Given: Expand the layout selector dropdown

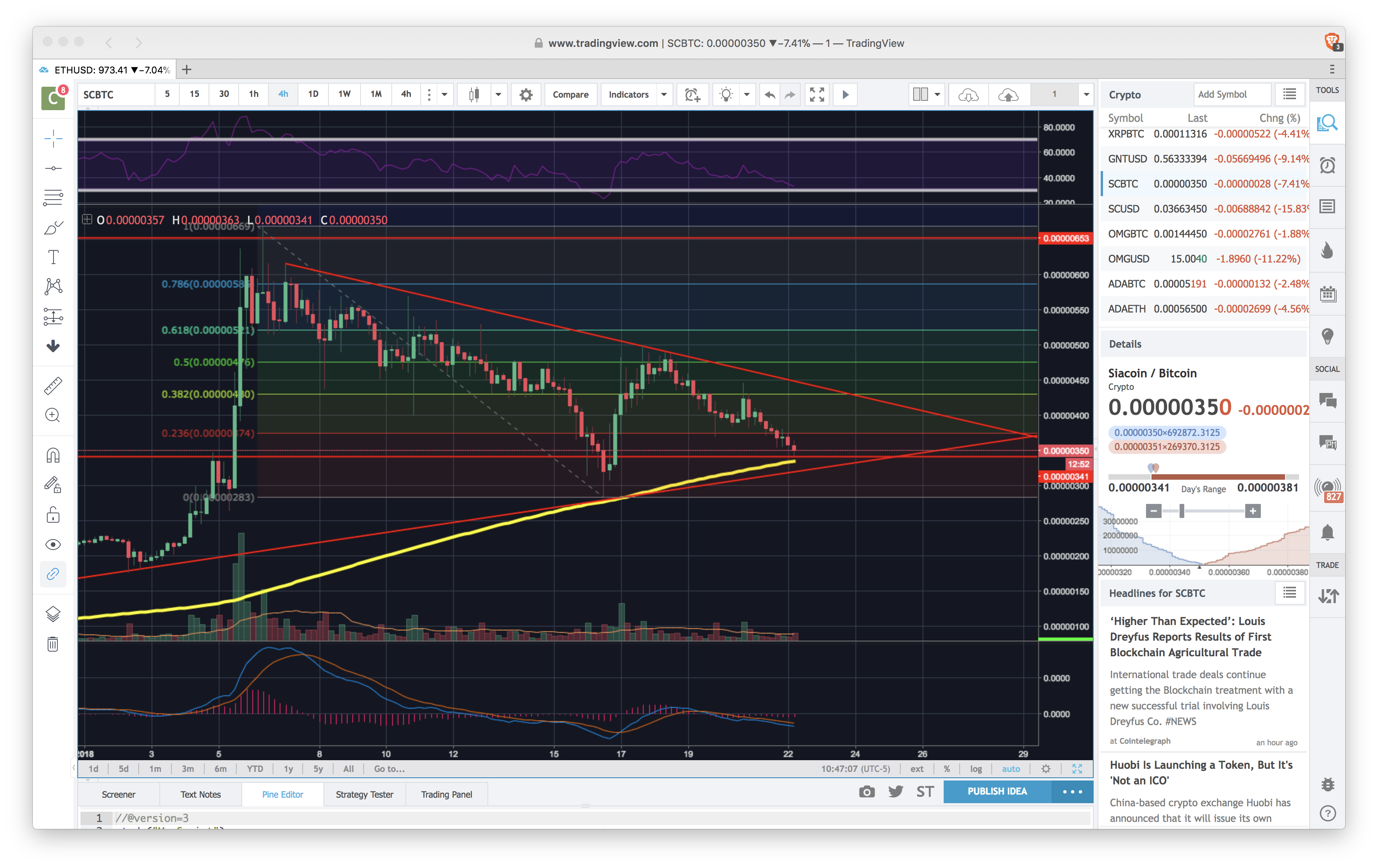Looking at the screenshot, I should 937,95.
